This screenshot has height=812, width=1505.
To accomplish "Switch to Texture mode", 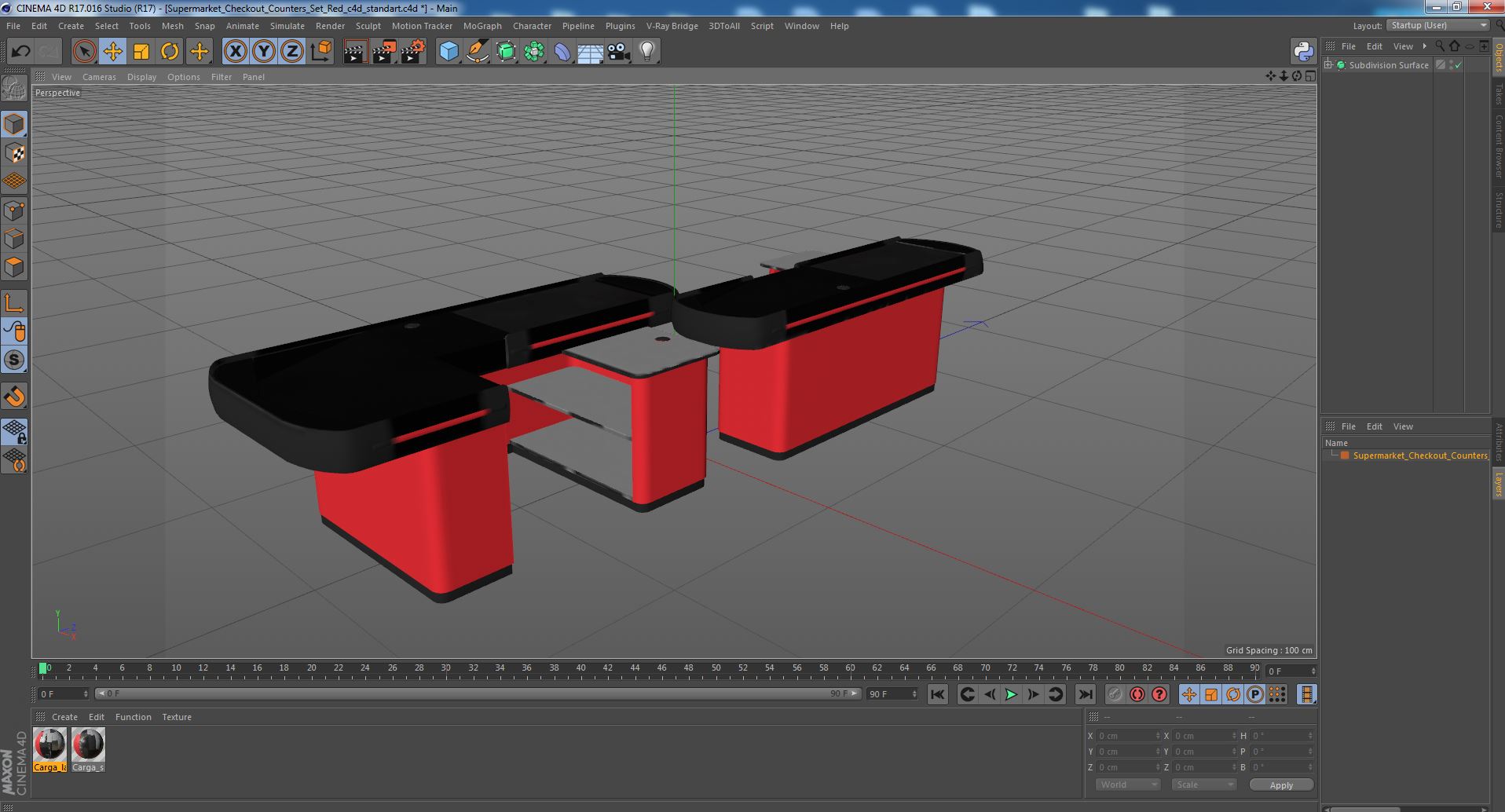I will coord(14,153).
